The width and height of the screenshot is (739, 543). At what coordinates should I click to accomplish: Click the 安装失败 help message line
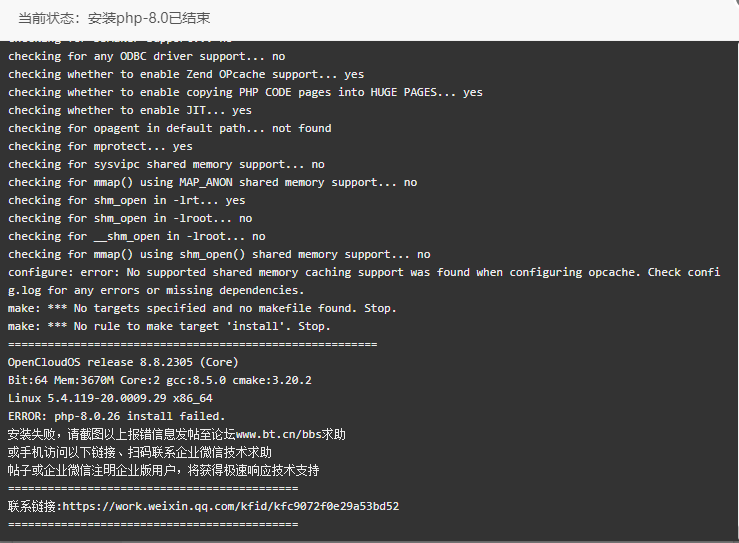point(177,434)
